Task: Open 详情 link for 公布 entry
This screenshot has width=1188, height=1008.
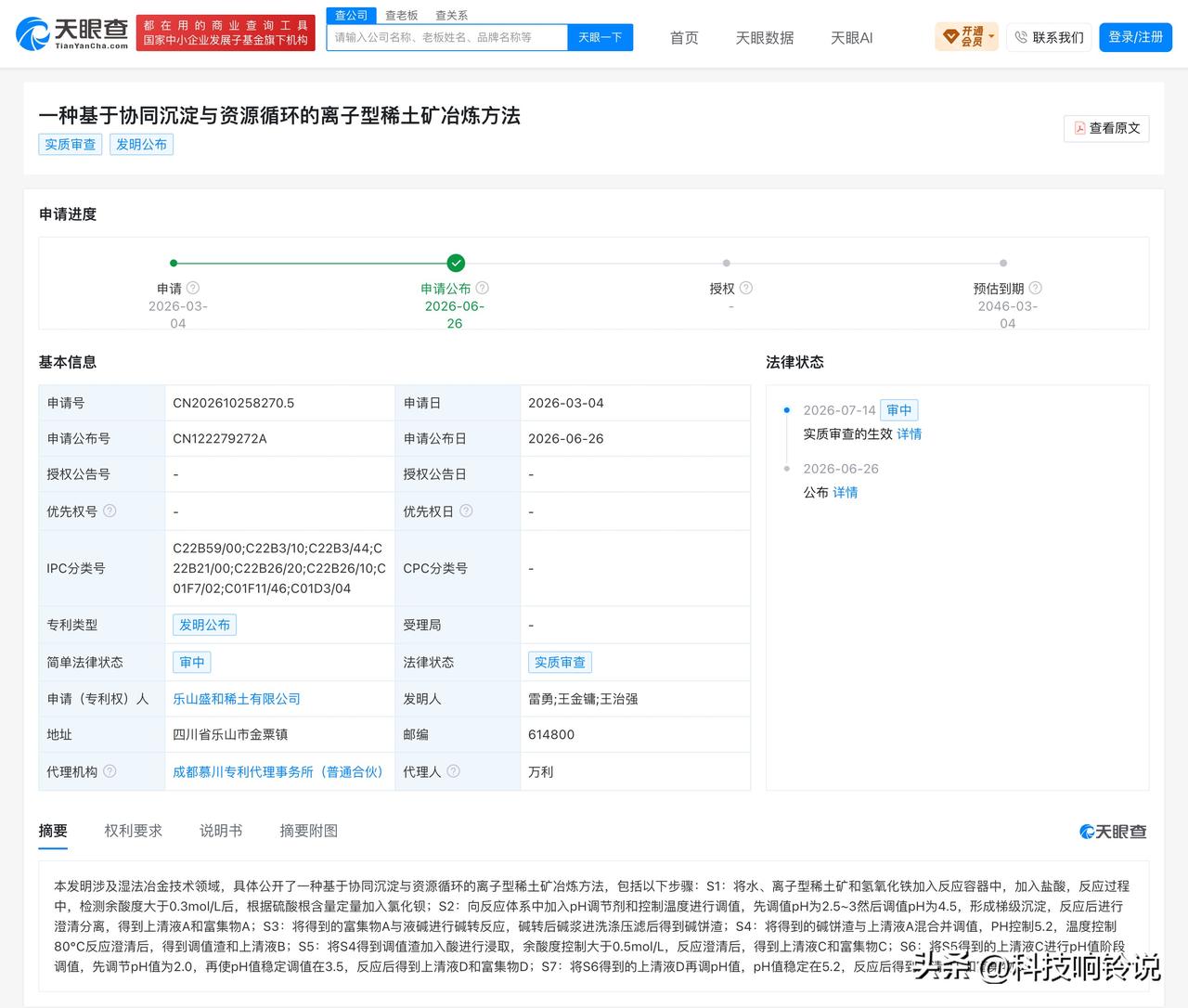Action: click(x=846, y=492)
